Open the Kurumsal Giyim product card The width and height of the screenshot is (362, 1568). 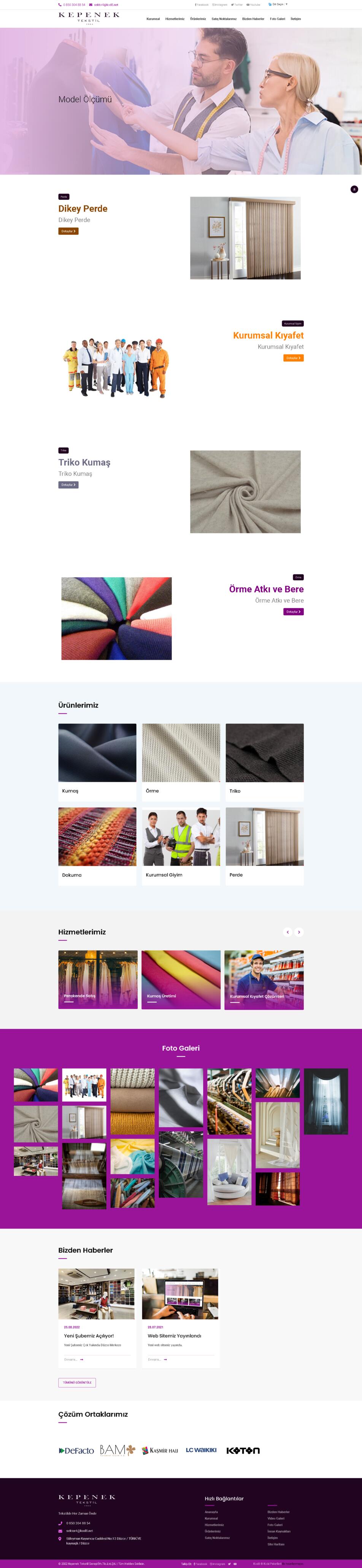coord(181,846)
